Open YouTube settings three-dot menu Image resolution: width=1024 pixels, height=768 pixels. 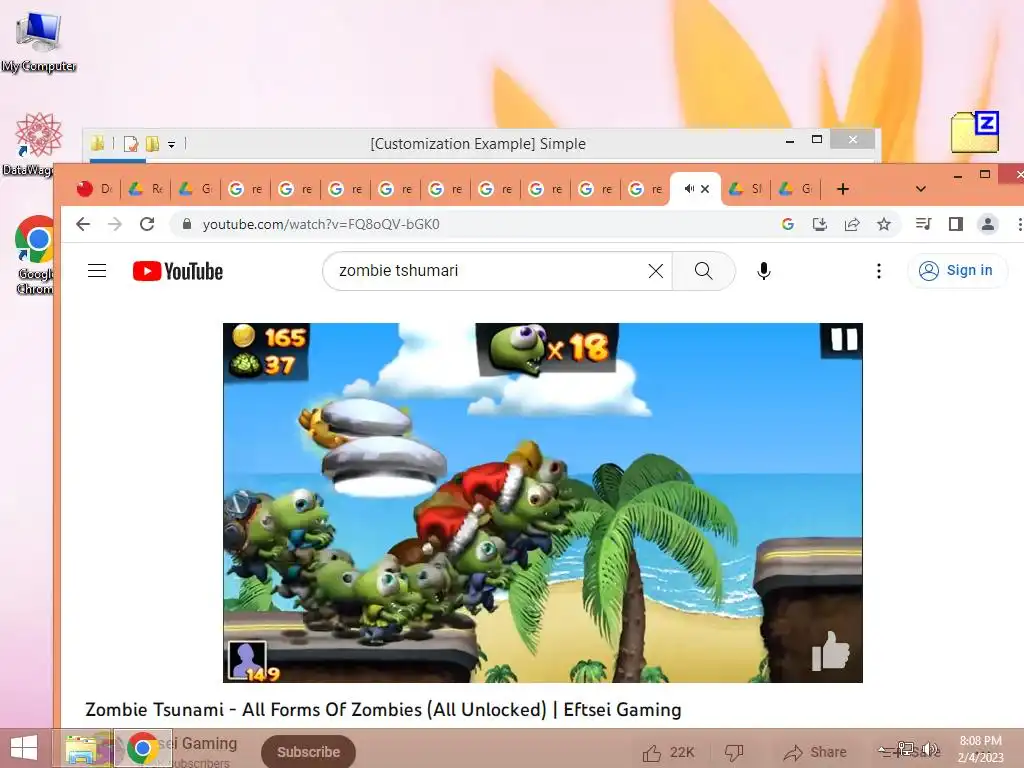tap(879, 270)
